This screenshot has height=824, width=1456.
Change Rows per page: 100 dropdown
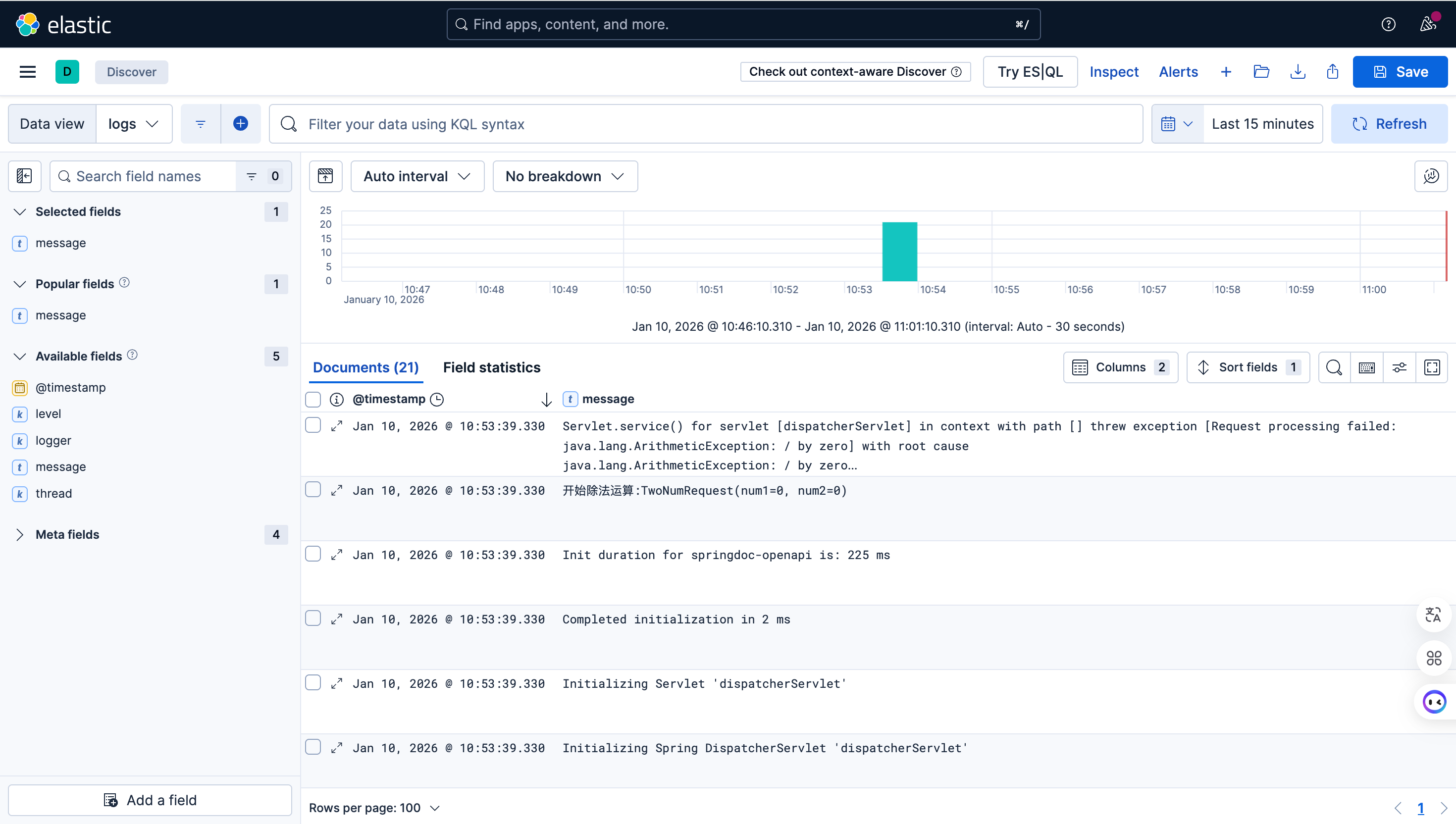[374, 808]
